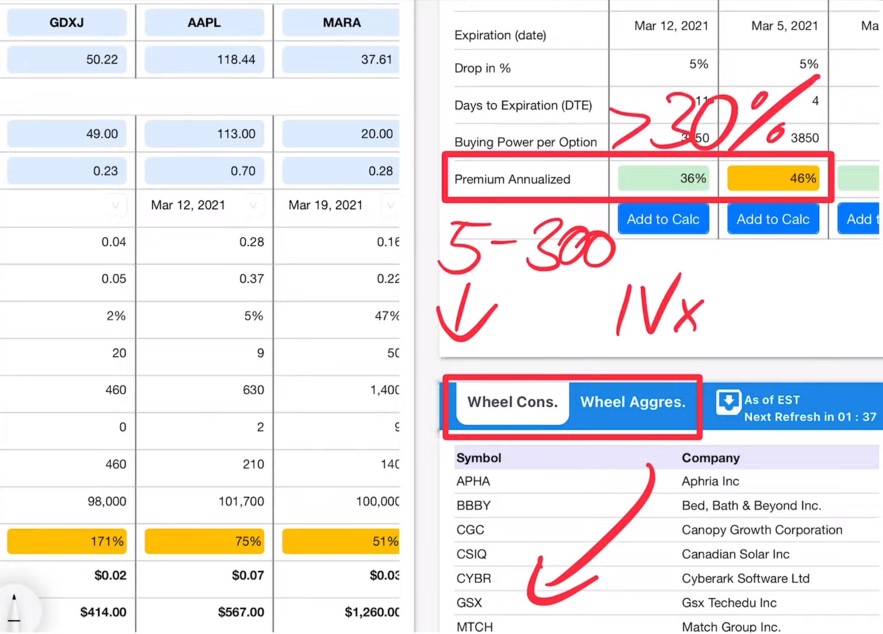Select the 20.00 strike field
The image size is (883, 634).
coord(341,134)
